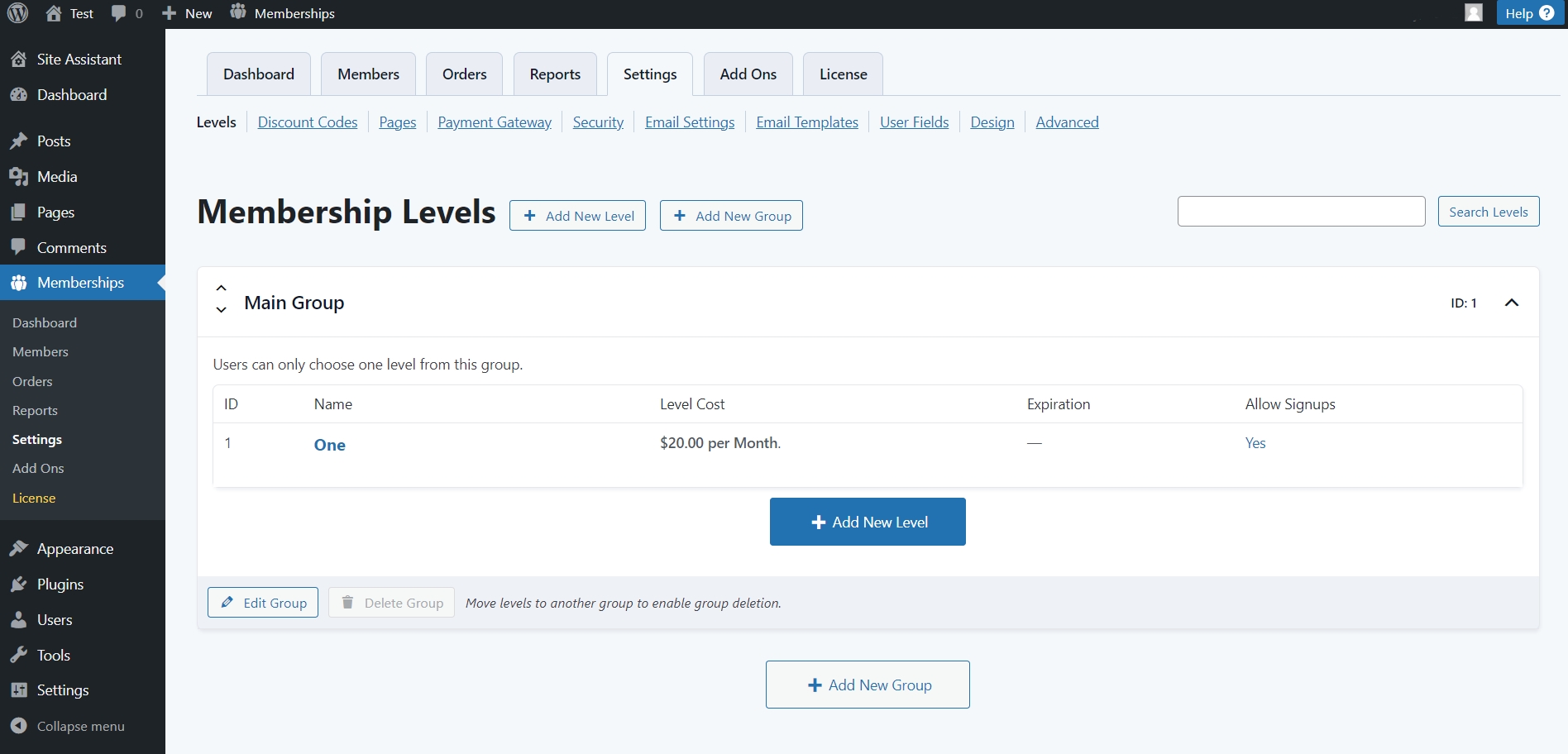Open the comments bubble icon in admin bar
Viewport: 1568px width, 754px height.
click(x=119, y=13)
